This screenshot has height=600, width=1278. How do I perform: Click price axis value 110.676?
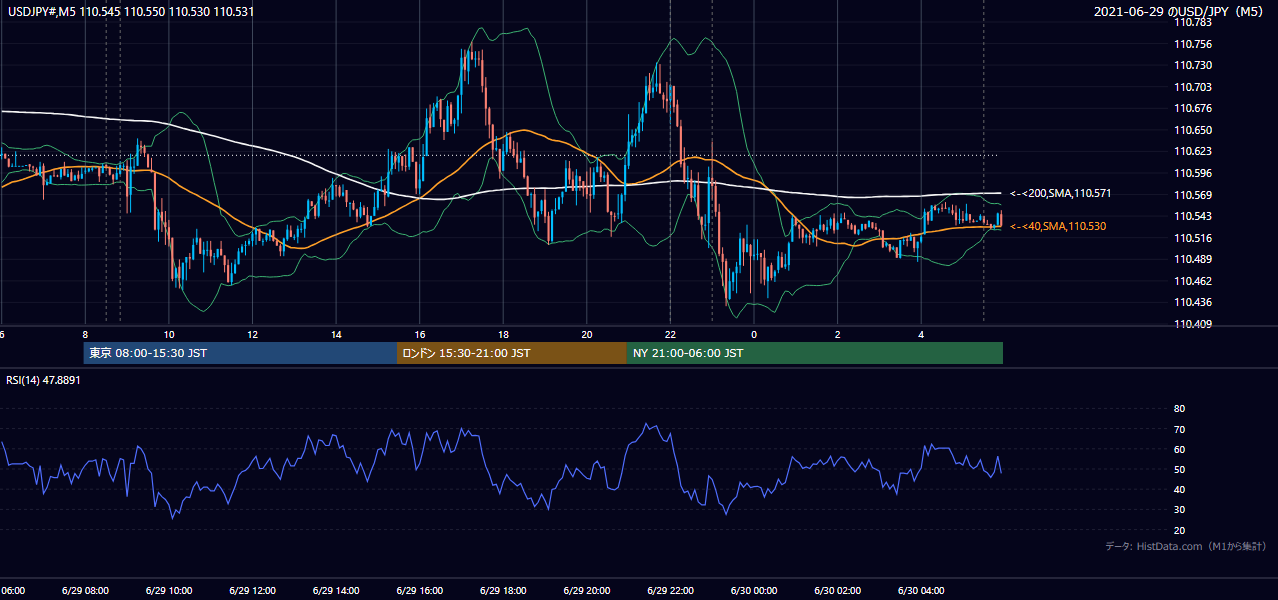click(x=1195, y=109)
